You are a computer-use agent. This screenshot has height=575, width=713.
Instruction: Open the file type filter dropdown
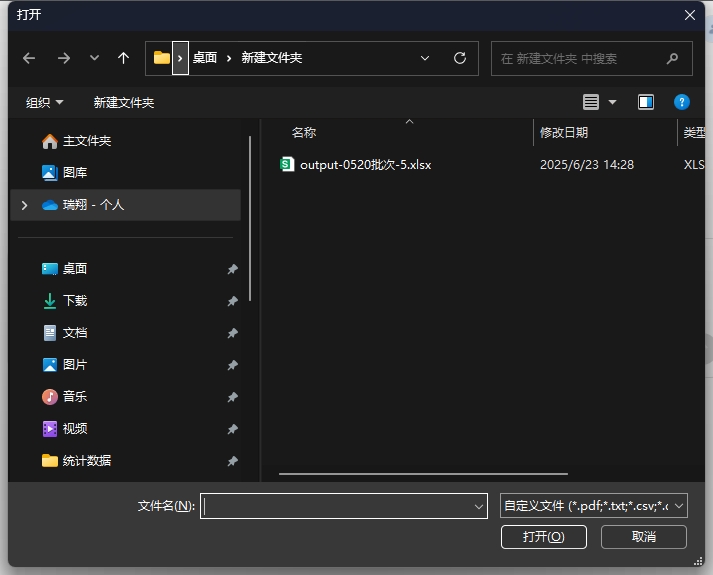[593, 505]
